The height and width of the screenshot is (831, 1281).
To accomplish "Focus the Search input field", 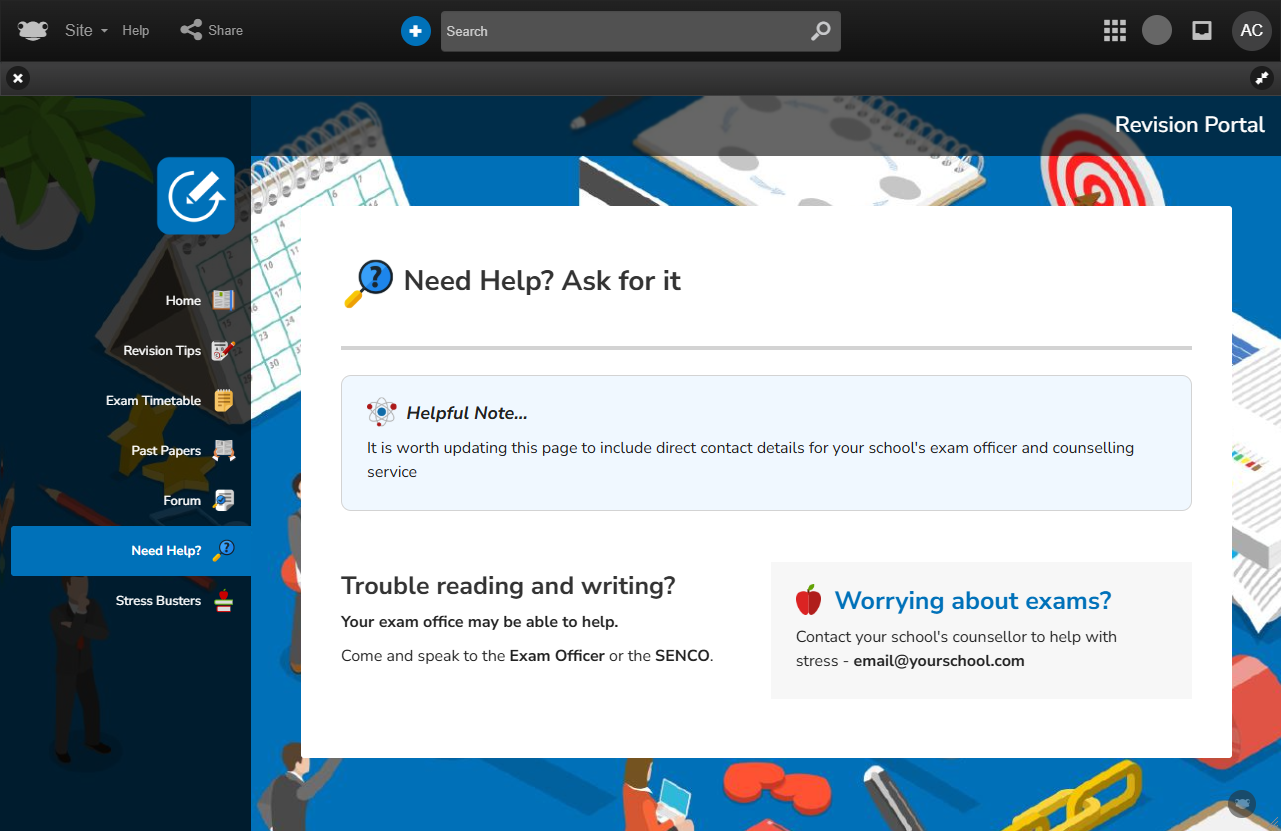I will 620,31.
